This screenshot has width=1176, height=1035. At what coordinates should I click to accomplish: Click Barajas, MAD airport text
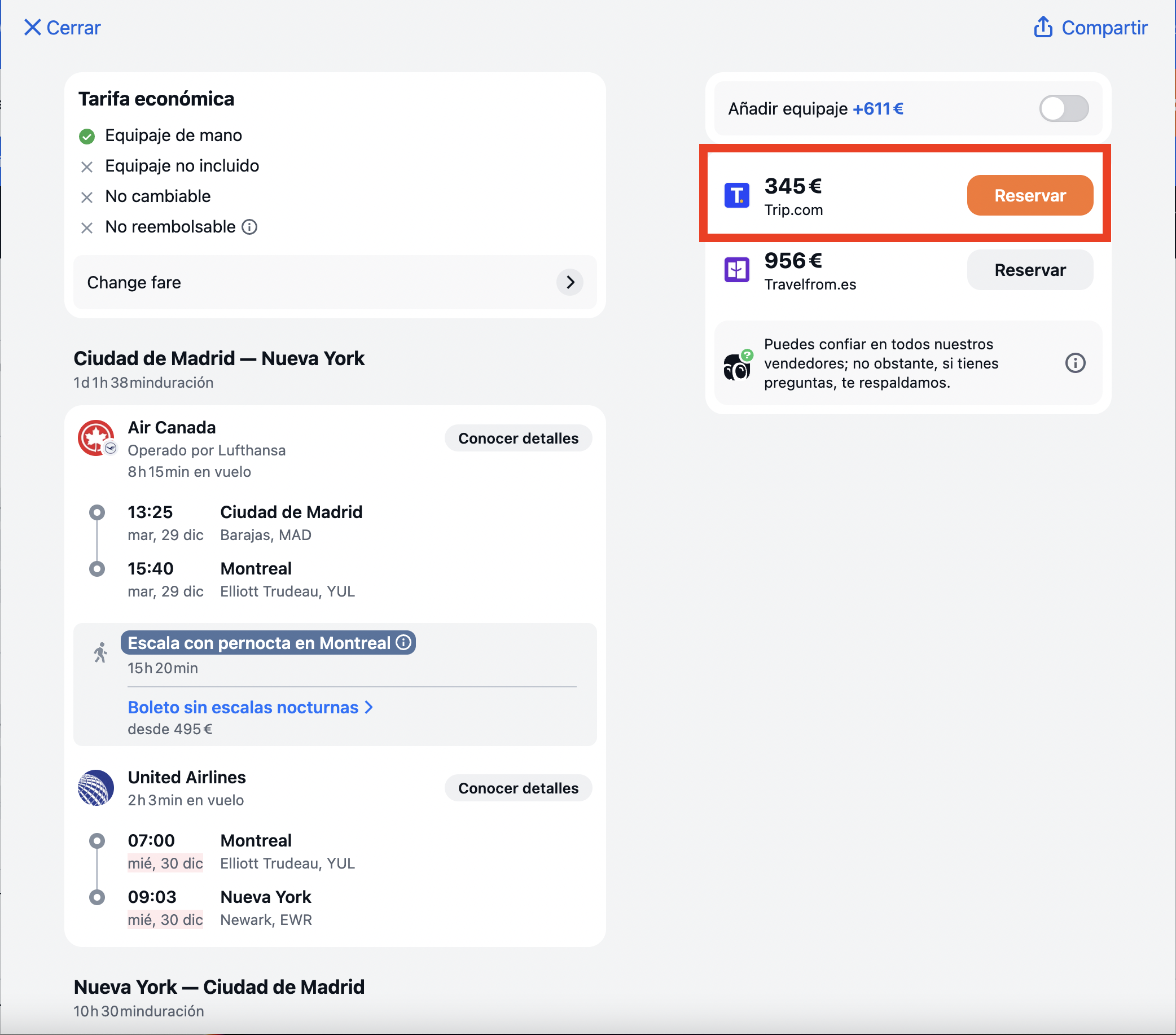tap(266, 535)
